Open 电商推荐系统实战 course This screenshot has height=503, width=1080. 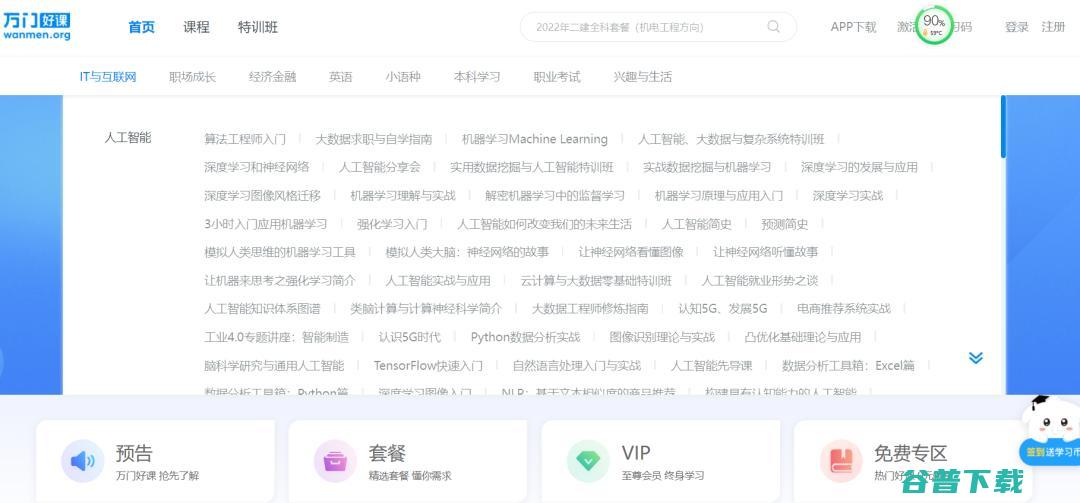click(844, 309)
